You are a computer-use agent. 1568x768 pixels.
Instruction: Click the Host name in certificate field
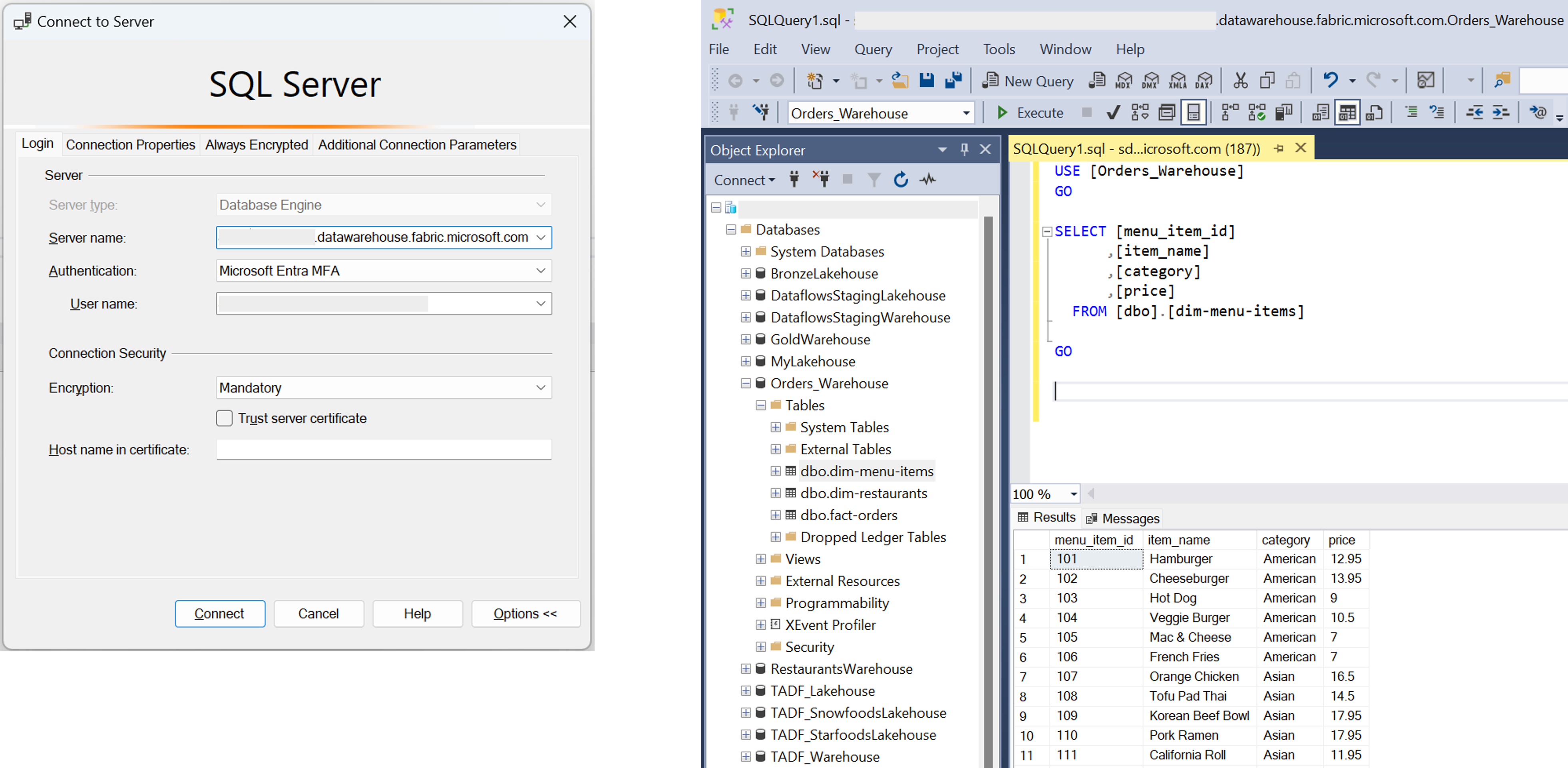(x=384, y=449)
